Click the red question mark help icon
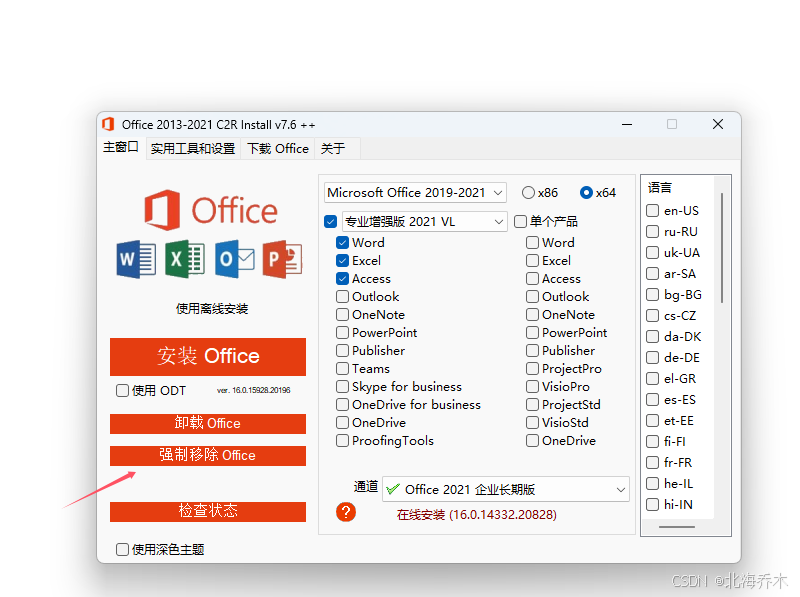The width and height of the screenshot is (800, 597). [x=345, y=512]
